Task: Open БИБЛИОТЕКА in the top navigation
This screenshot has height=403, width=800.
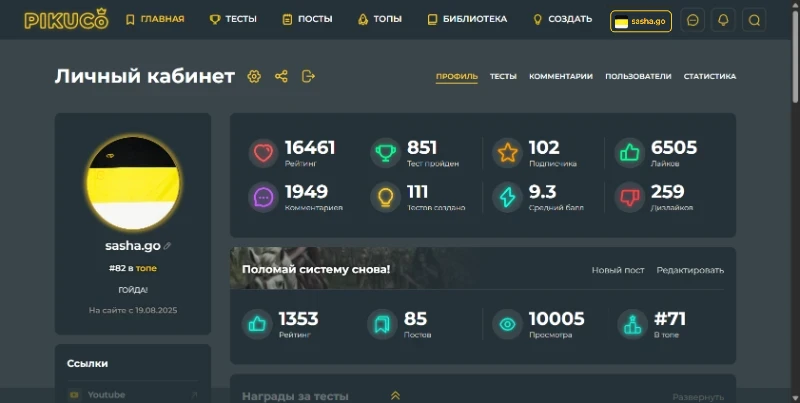Action: (x=467, y=19)
